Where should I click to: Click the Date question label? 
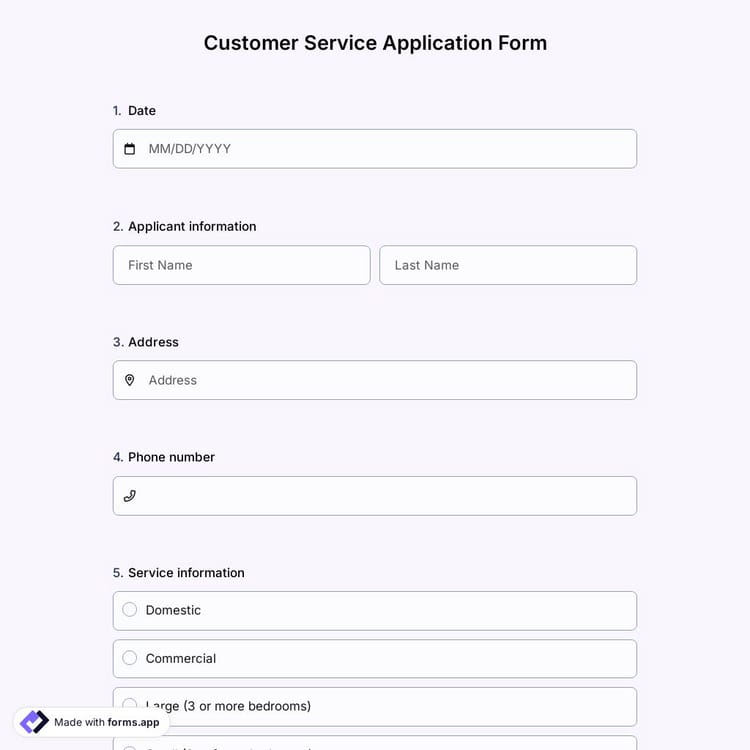[142, 111]
